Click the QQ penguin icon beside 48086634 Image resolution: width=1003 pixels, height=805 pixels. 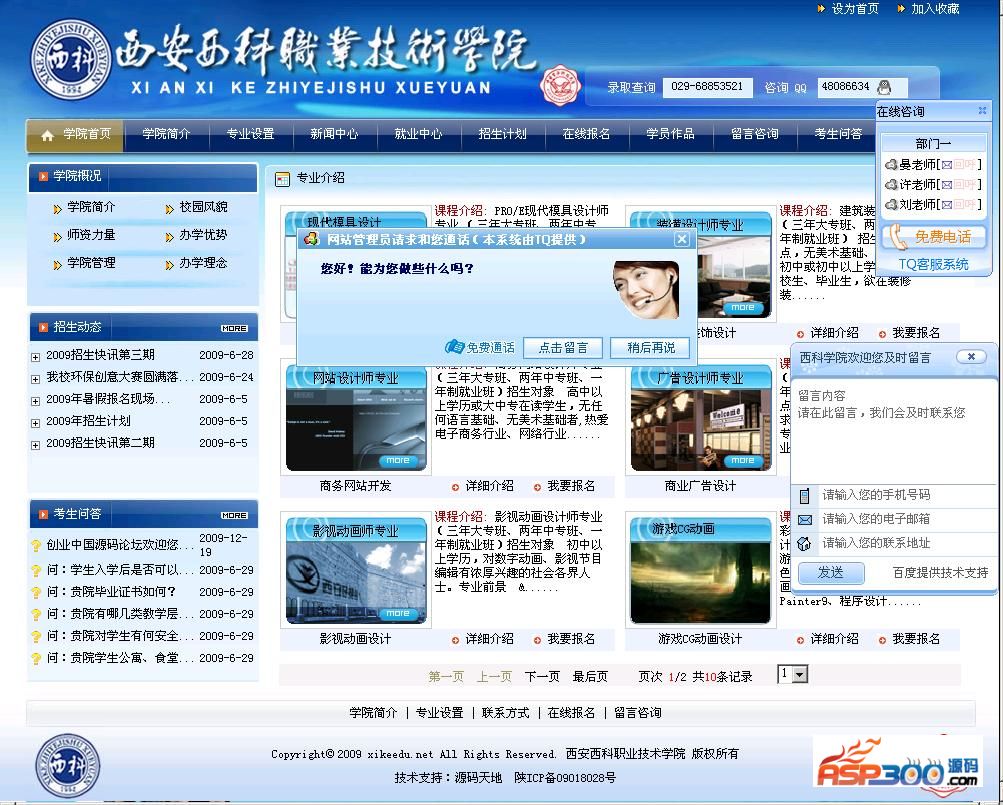(884, 87)
